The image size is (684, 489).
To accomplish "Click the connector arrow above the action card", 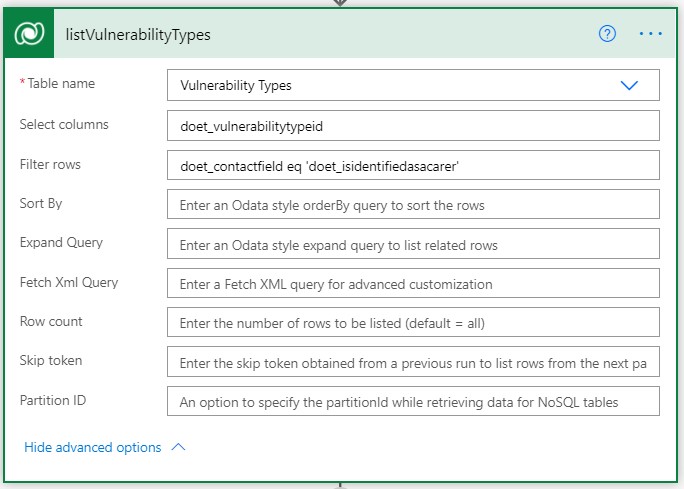I will pyautogui.click(x=341, y=3).
